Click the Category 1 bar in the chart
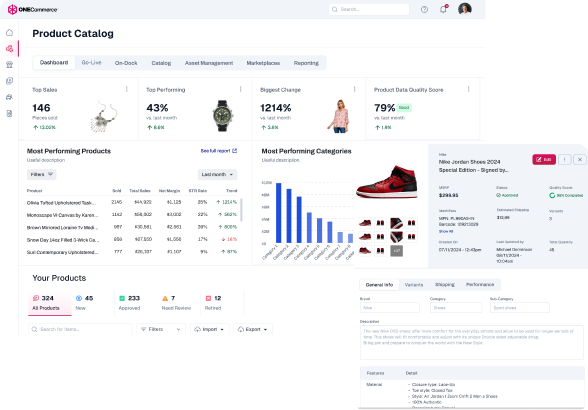The width and height of the screenshot is (588, 410). (x=279, y=213)
